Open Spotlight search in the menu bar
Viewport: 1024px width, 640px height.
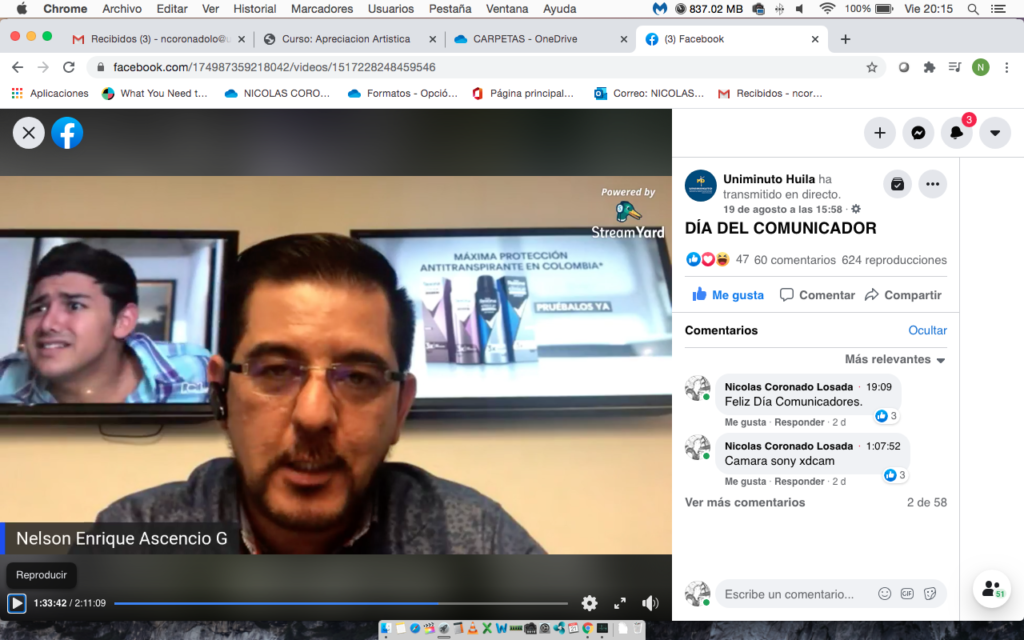[x=972, y=9]
